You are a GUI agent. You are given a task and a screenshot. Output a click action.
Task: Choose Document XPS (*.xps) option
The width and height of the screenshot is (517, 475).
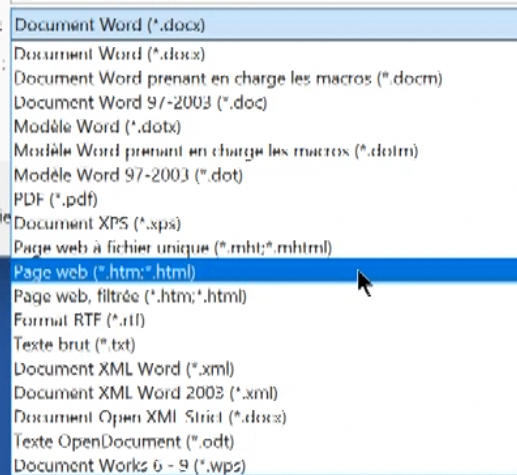(x=264, y=224)
